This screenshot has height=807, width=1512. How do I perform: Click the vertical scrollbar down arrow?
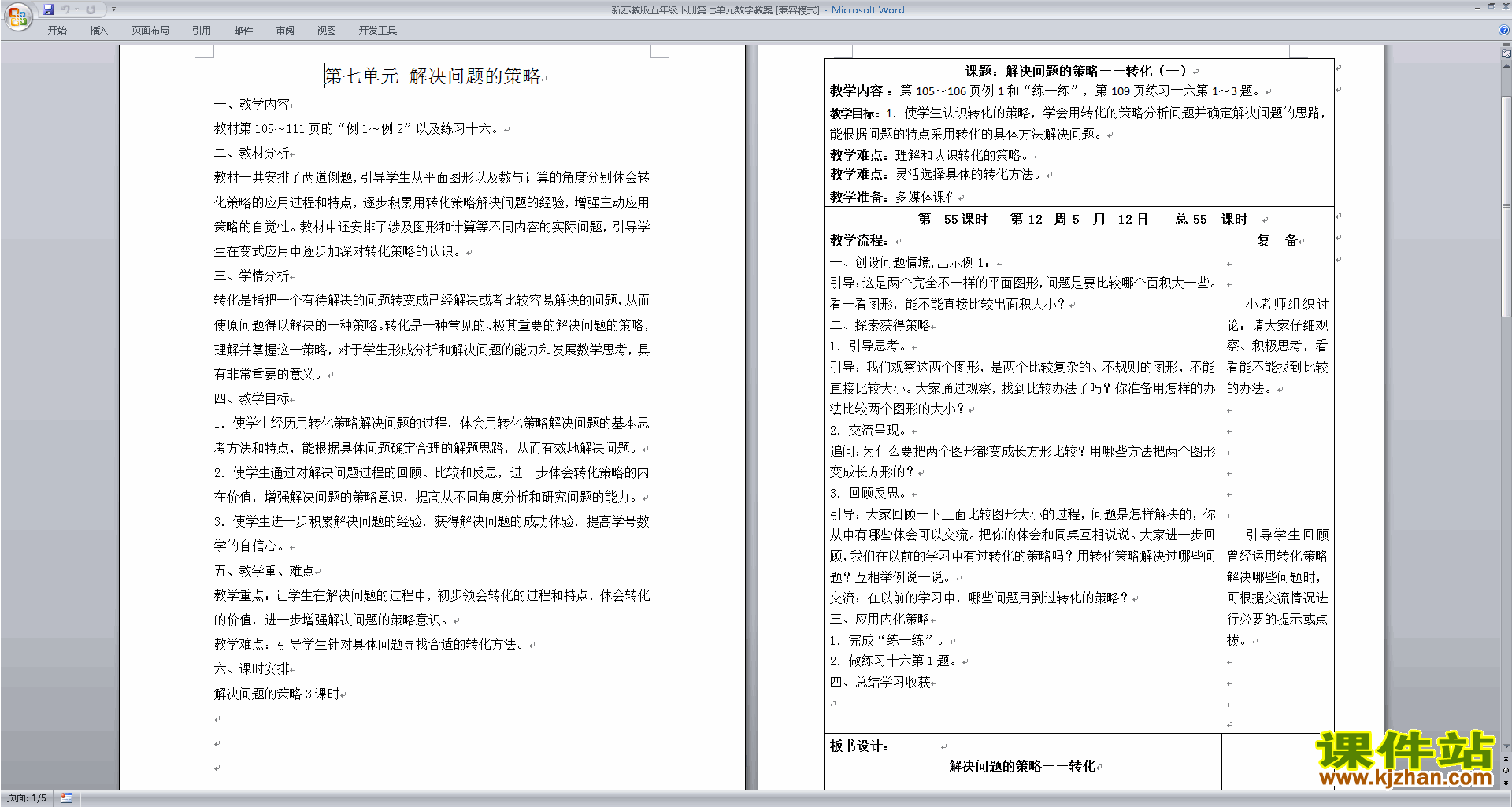(x=1506, y=746)
